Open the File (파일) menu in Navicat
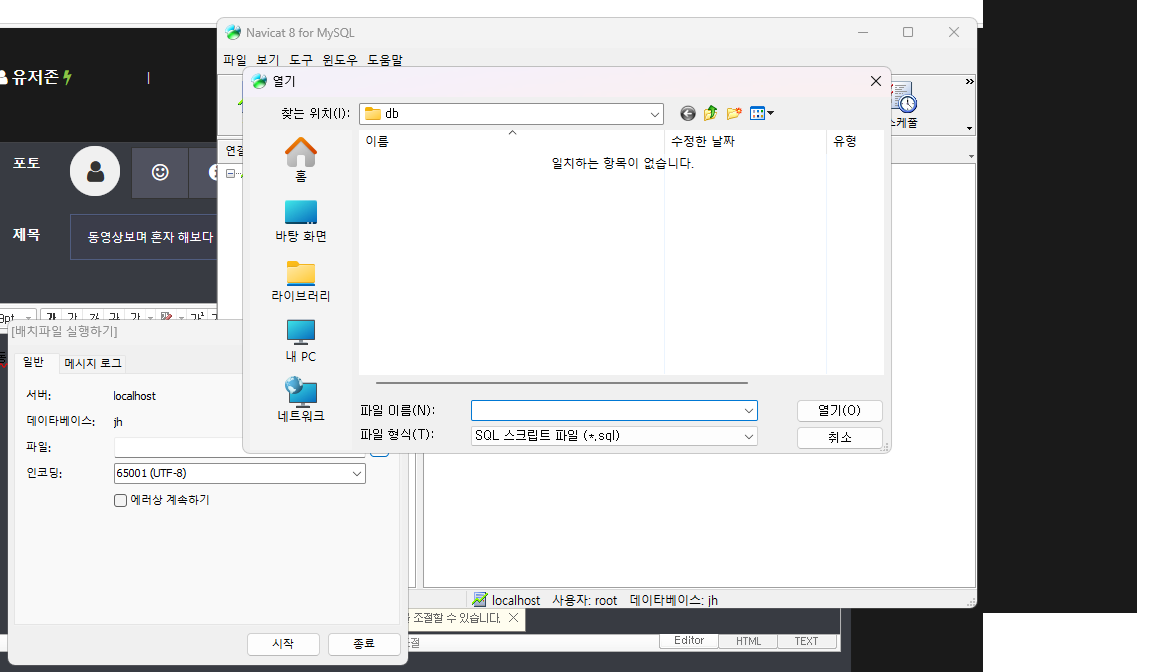1152x672 pixels. (234, 59)
